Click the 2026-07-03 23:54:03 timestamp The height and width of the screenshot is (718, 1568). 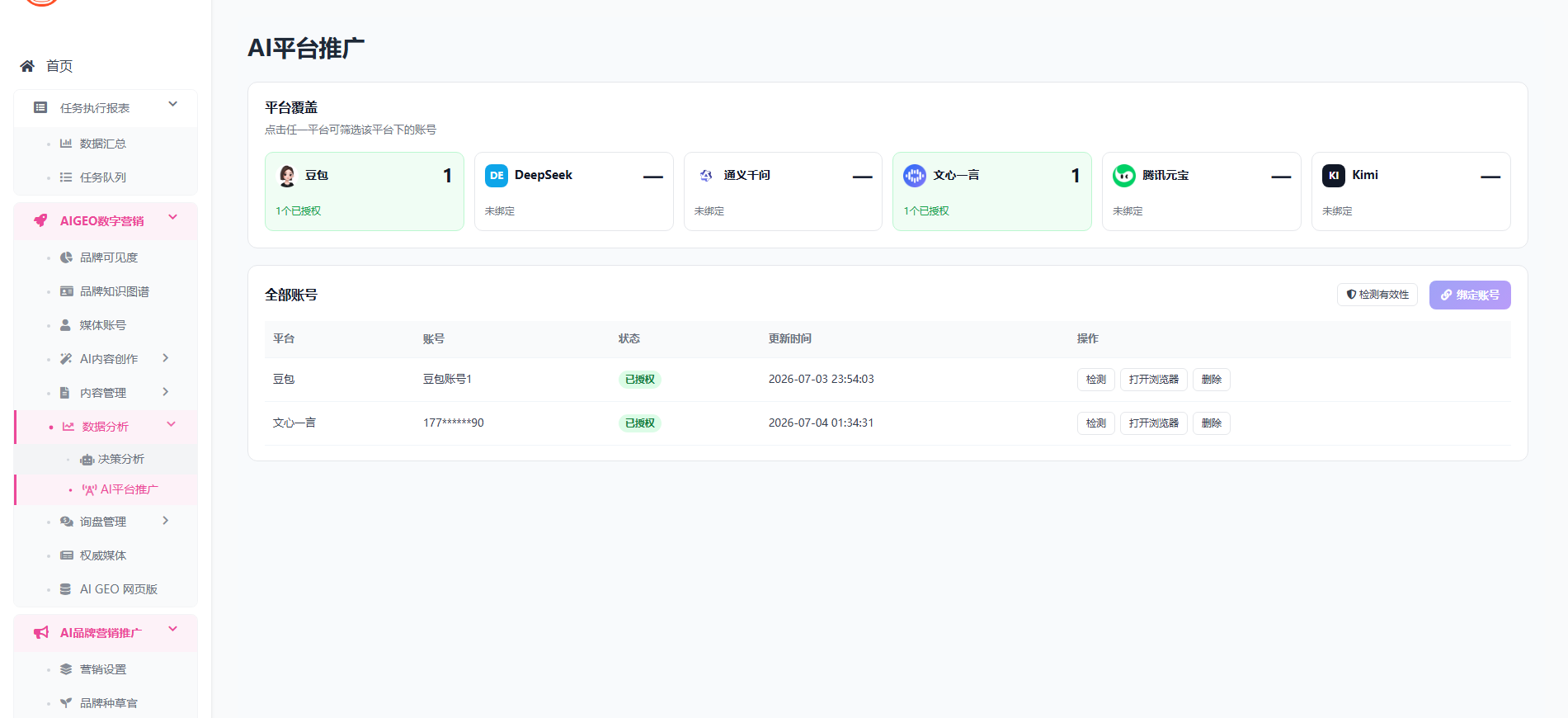pos(822,380)
